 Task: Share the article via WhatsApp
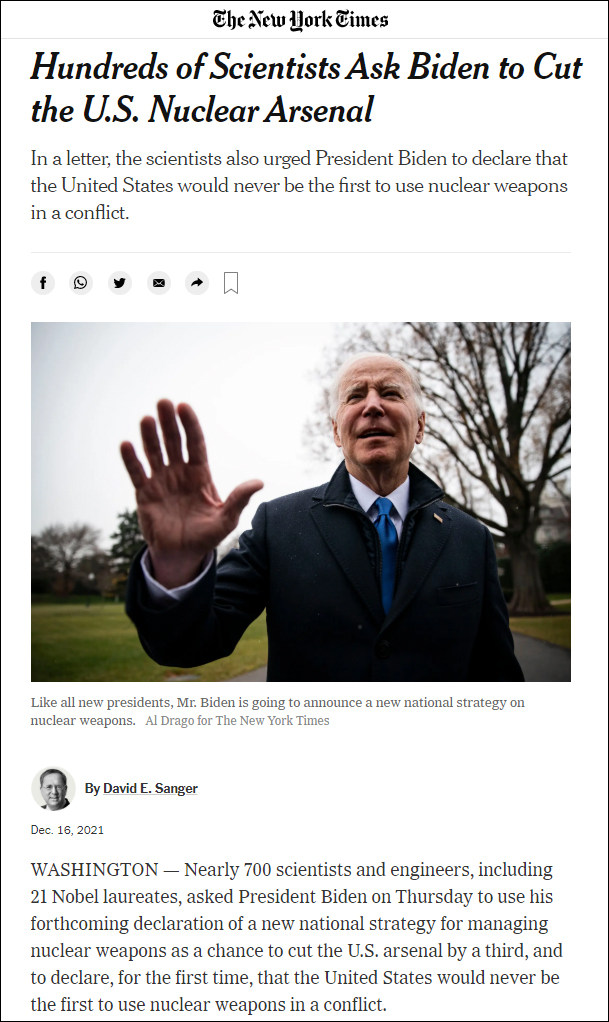[81, 283]
